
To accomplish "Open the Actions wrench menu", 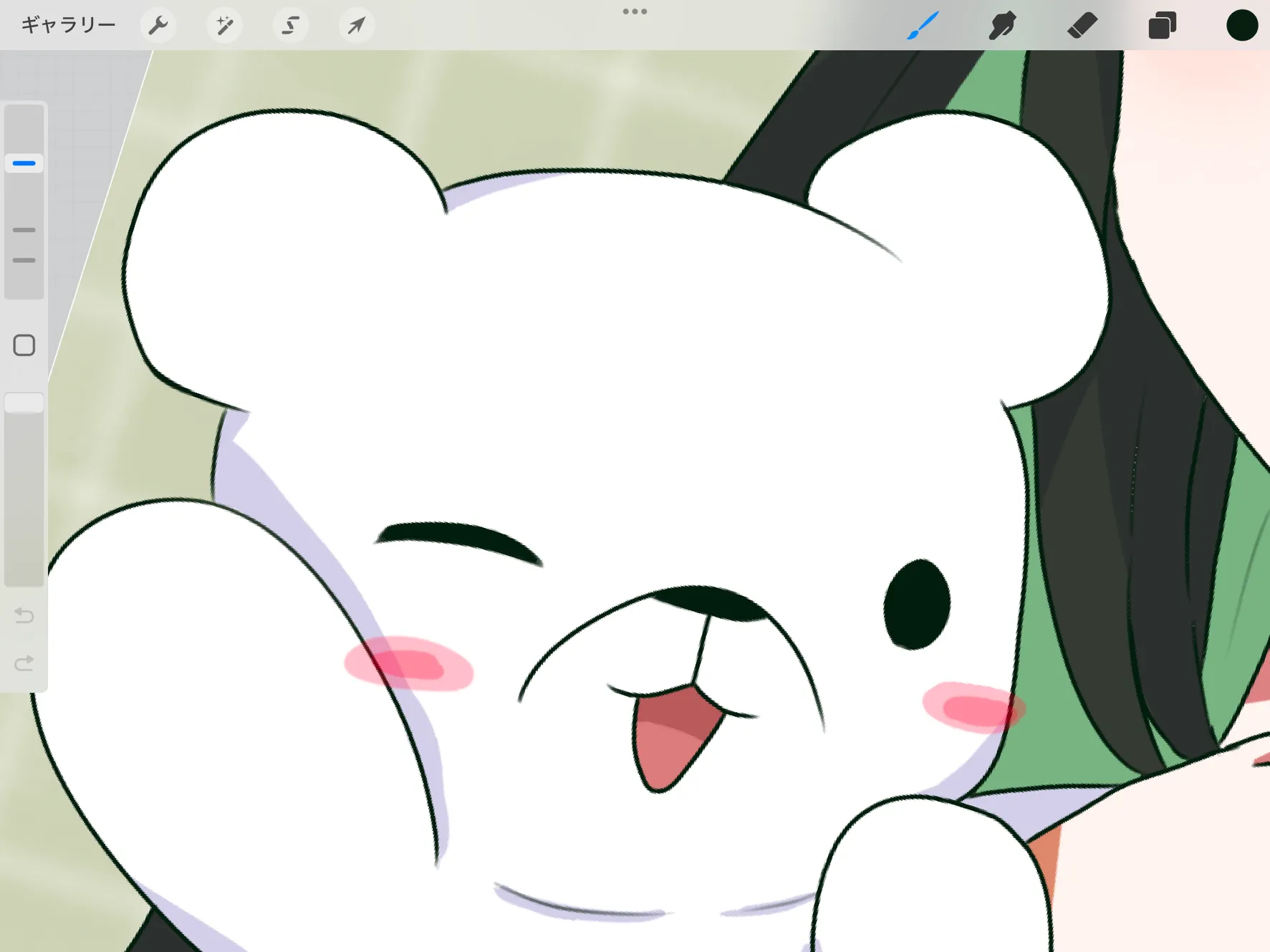I will click(158, 26).
